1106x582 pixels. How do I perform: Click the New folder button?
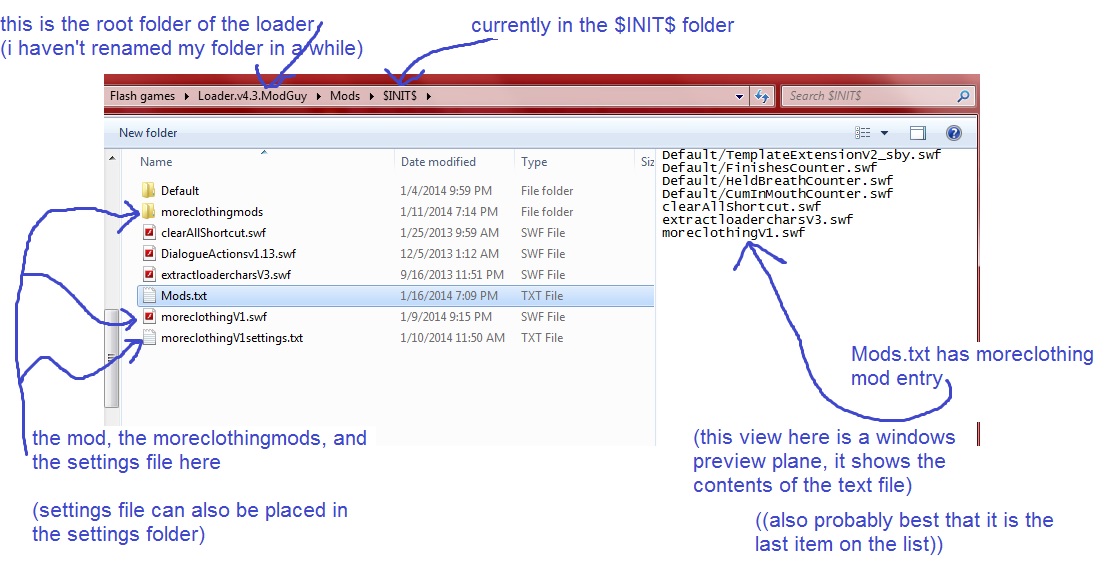coord(146,133)
